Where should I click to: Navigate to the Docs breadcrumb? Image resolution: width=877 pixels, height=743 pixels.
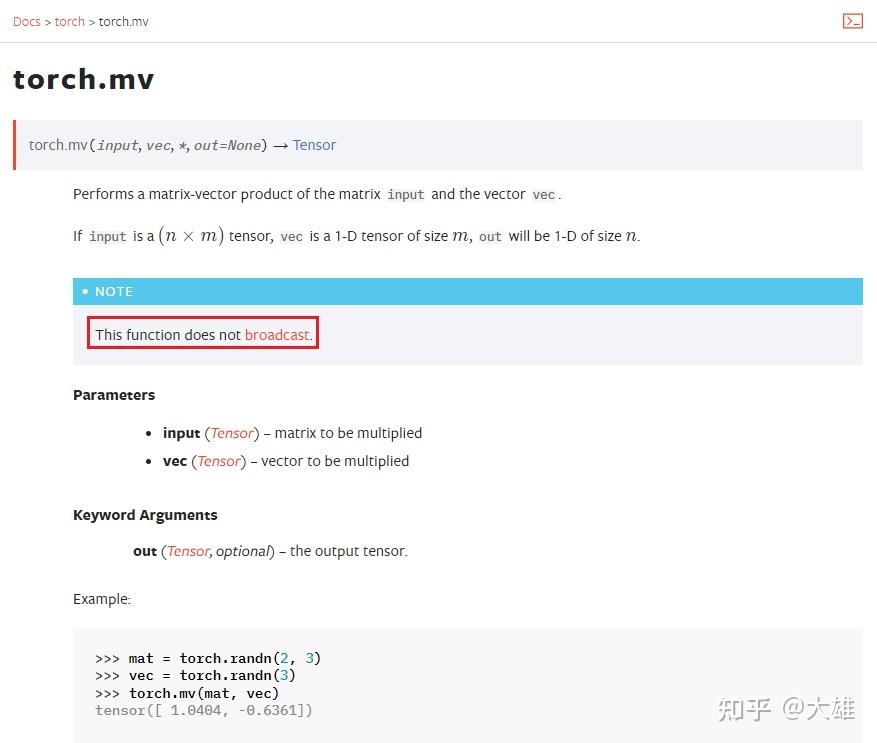click(26, 21)
